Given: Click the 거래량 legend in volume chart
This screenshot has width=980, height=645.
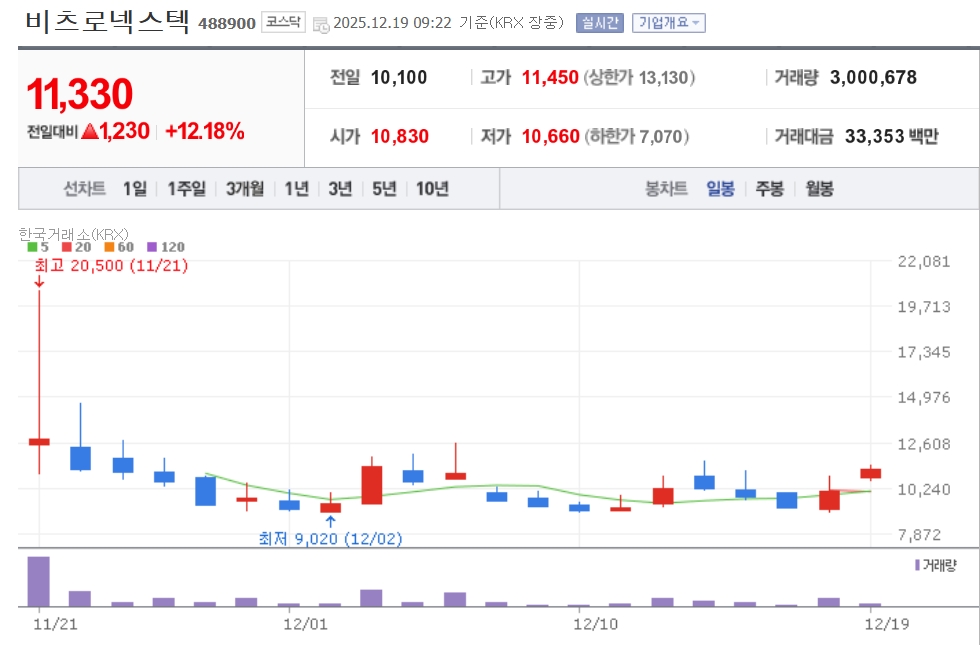Looking at the screenshot, I should (936, 565).
